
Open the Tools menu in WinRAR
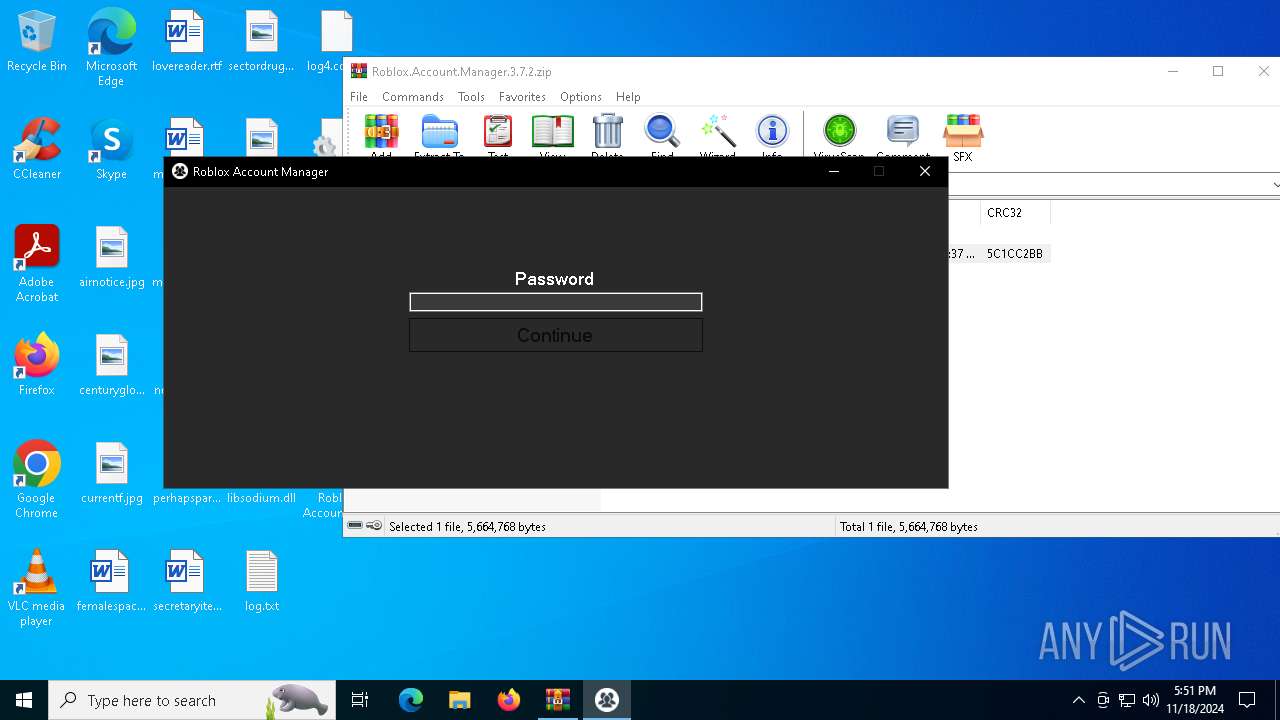pos(471,97)
